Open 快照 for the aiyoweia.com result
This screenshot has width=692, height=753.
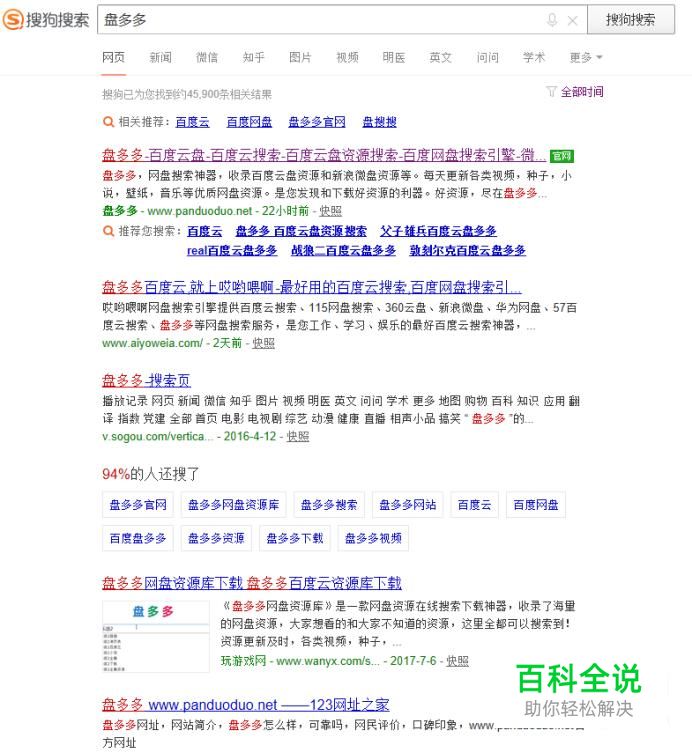(264, 343)
